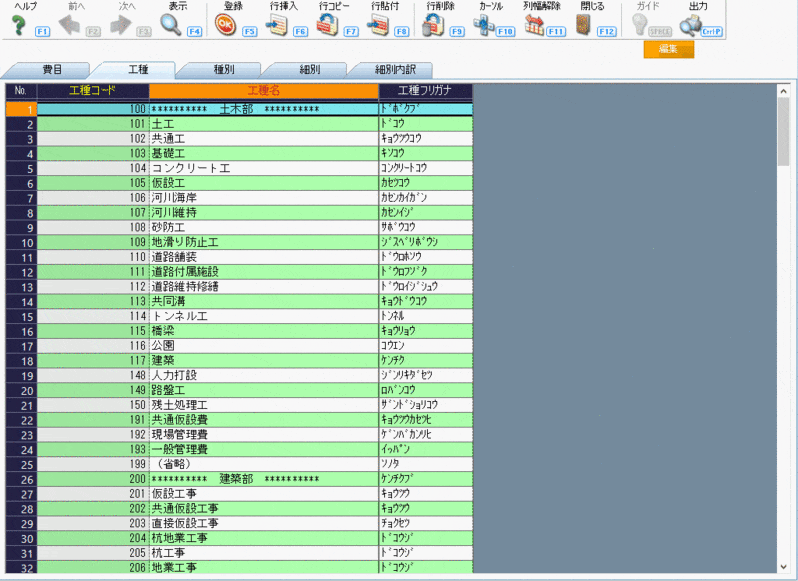
Task: Click the 工種コード column header
Action: tap(93, 91)
